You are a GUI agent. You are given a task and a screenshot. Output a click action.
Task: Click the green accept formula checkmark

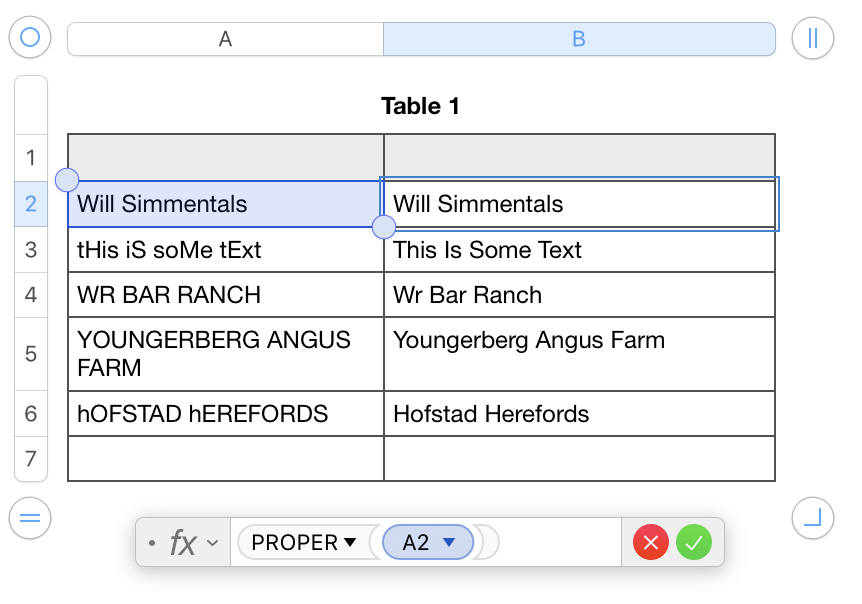[x=694, y=543]
